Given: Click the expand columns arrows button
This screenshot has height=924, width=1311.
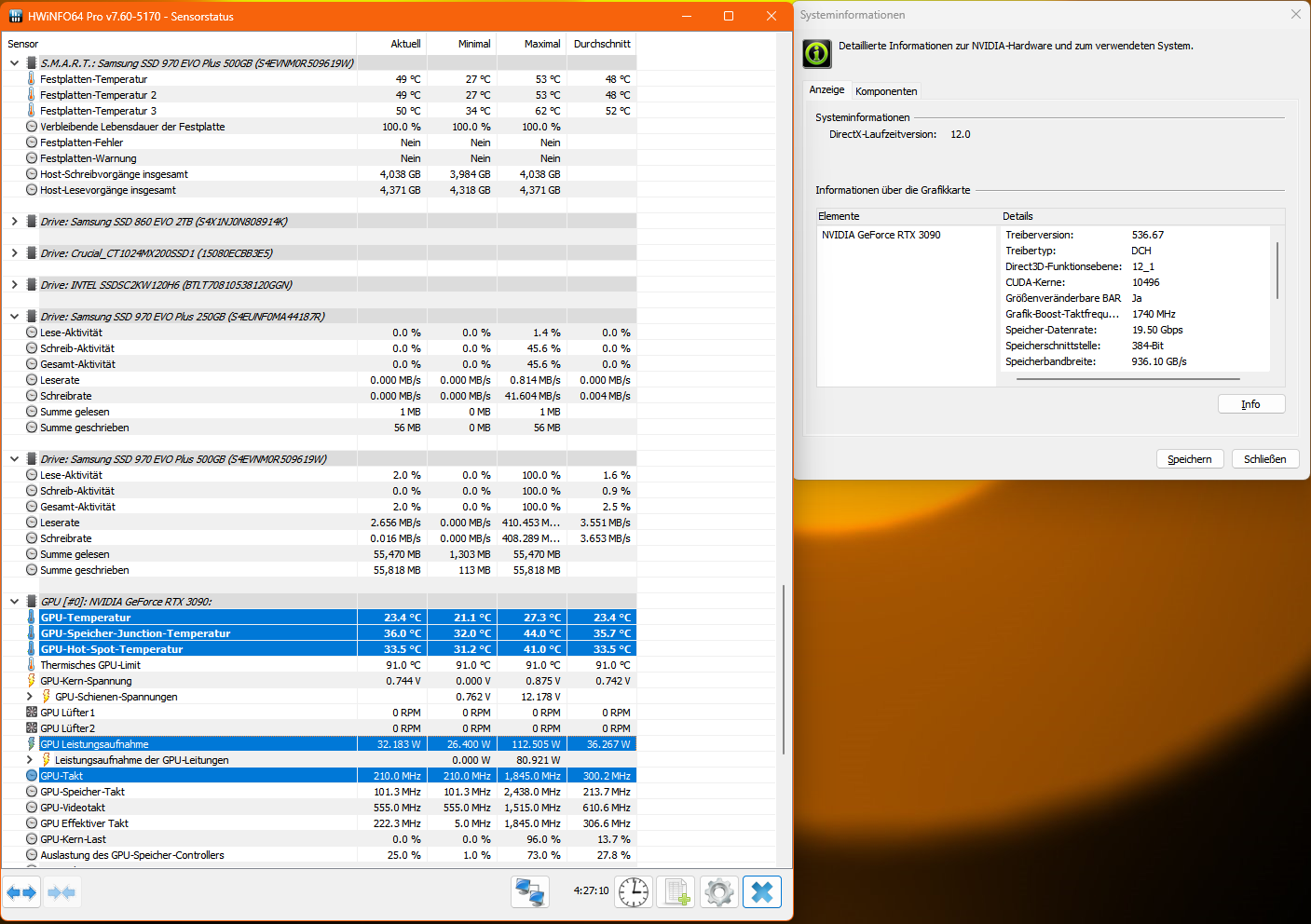Looking at the screenshot, I should tap(21, 892).
